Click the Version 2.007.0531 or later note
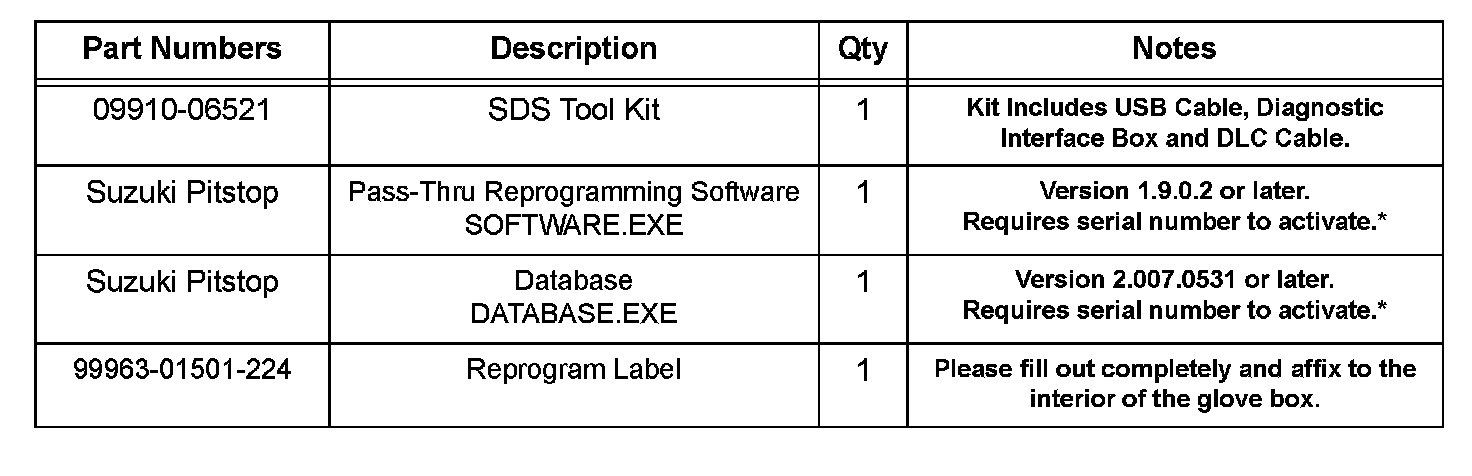1472x476 pixels. pyautogui.click(x=1175, y=279)
